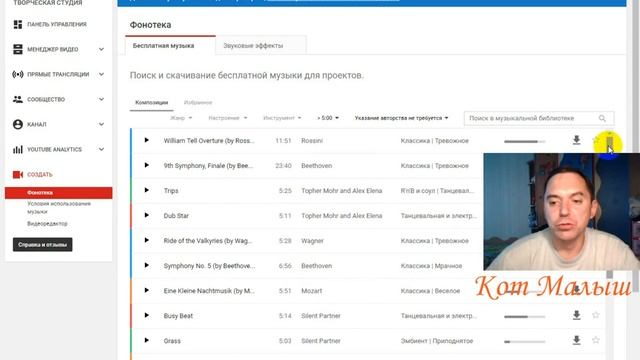Open Видеоредактор in the sidebar
The height and width of the screenshot is (360, 640).
47,224
